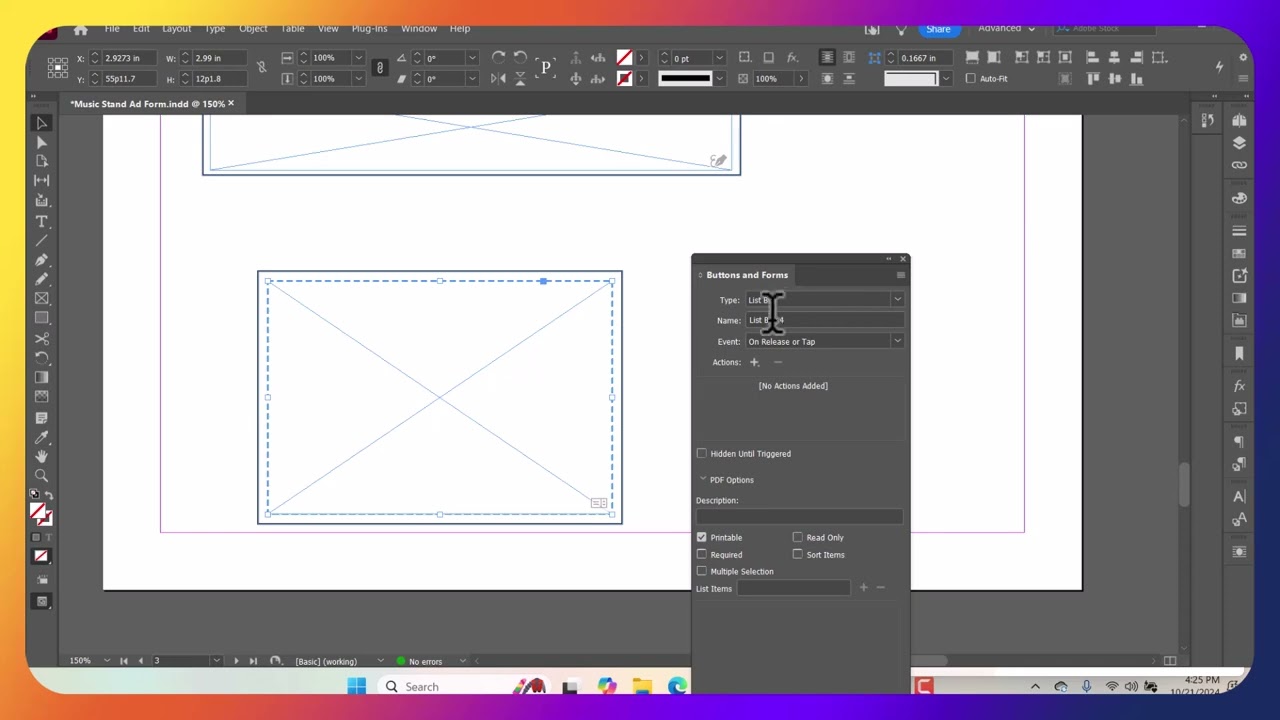Viewport: 1280px width, 720px height.
Task: Click Rotate 90° clockwise icon
Action: pyautogui.click(x=498, y=58)
